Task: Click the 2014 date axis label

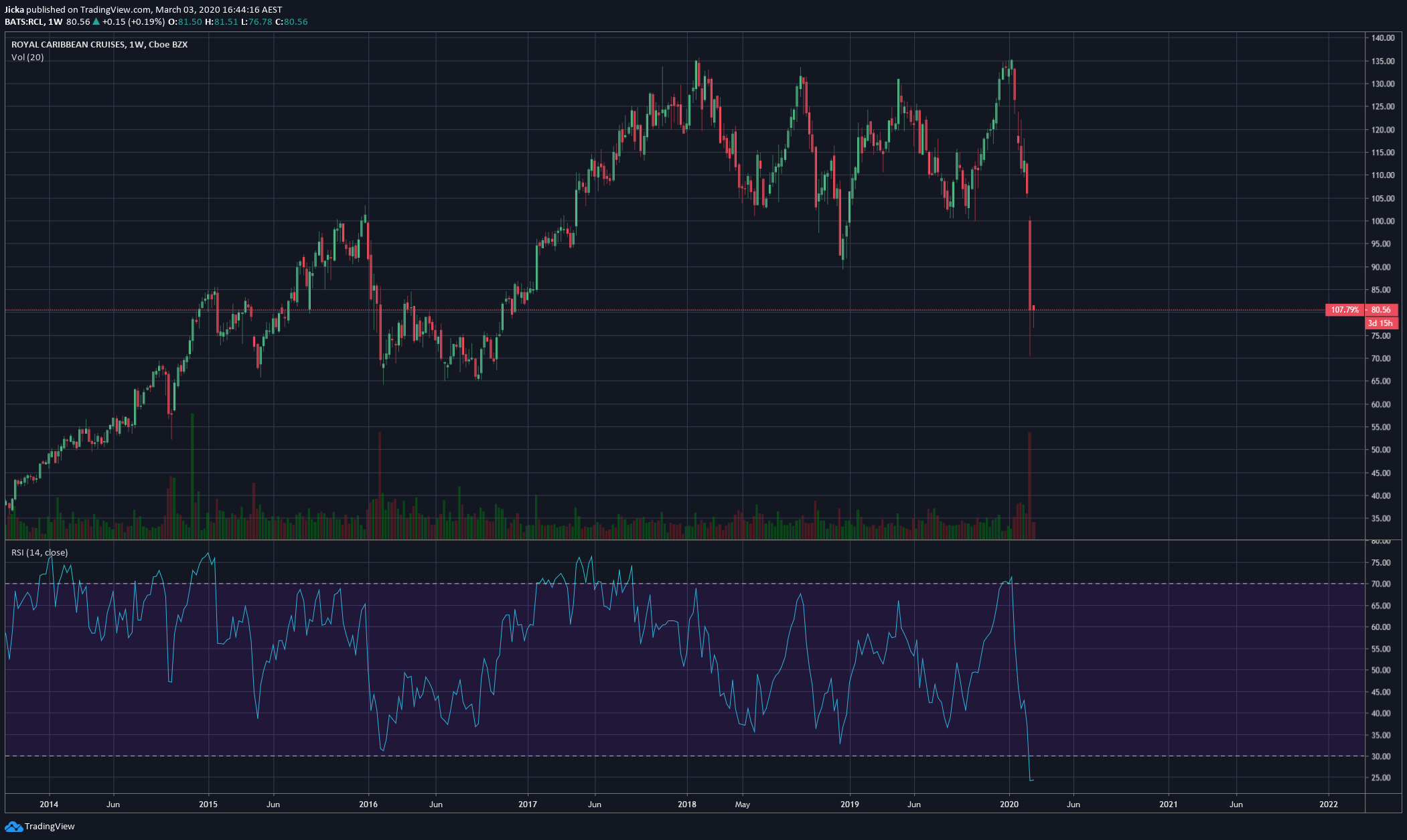Action: click(x=49, y=805)
